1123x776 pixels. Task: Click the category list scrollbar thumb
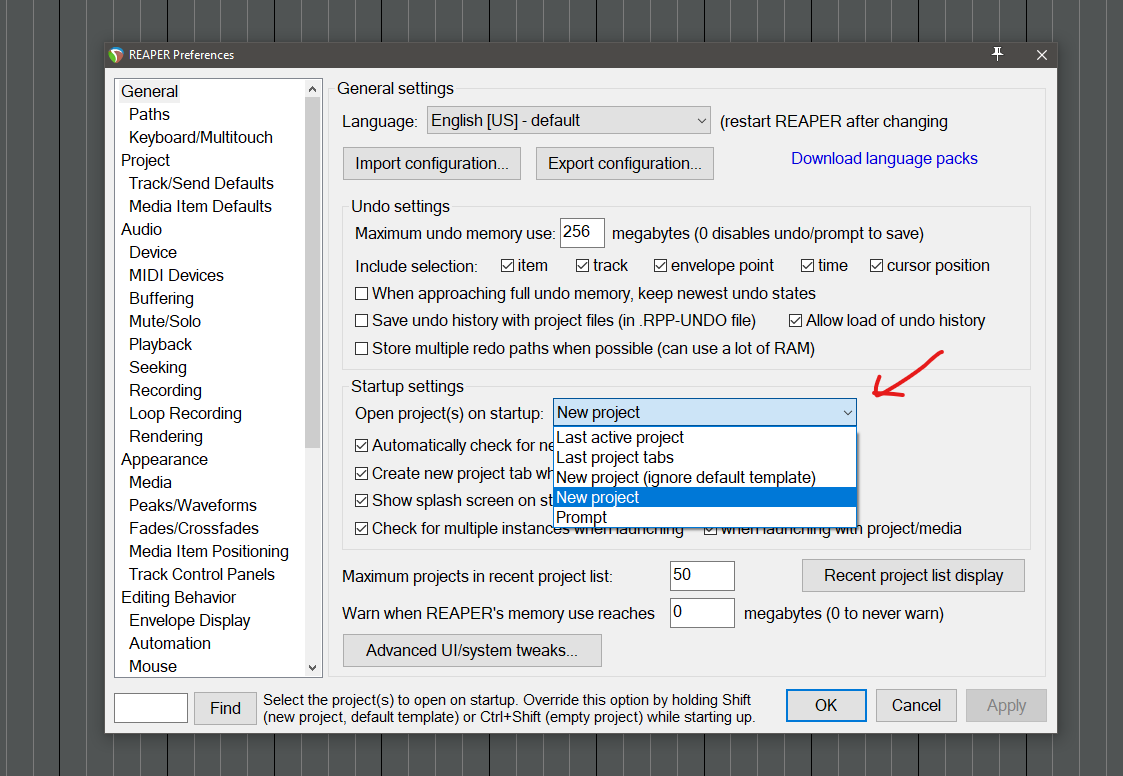(x=312, y=272)
